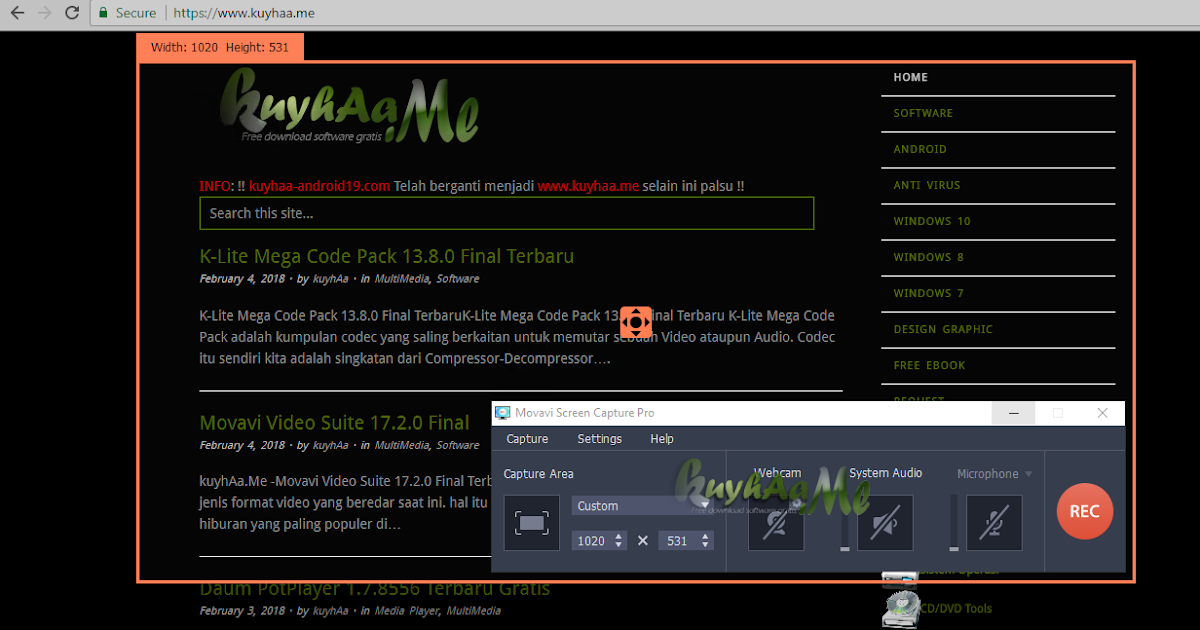Click MultiMedia category under K-Lite post
This screenshot has width=1200, height=630.
402,279
